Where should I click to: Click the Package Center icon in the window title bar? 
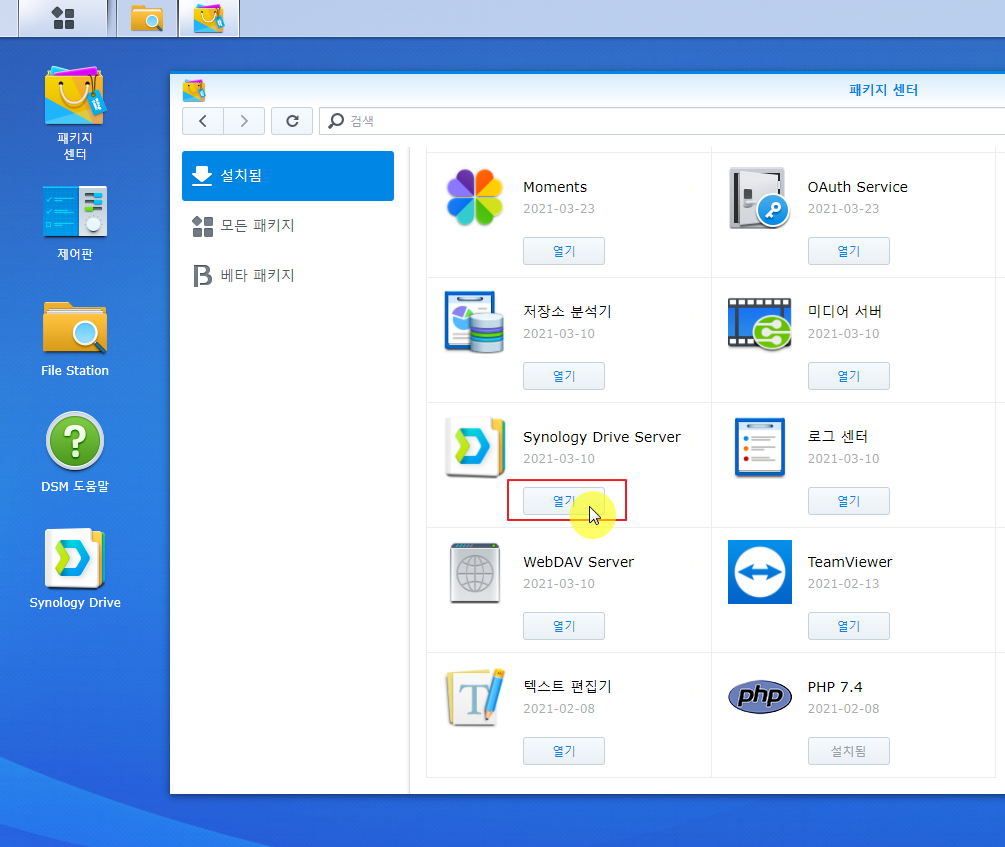194,90
